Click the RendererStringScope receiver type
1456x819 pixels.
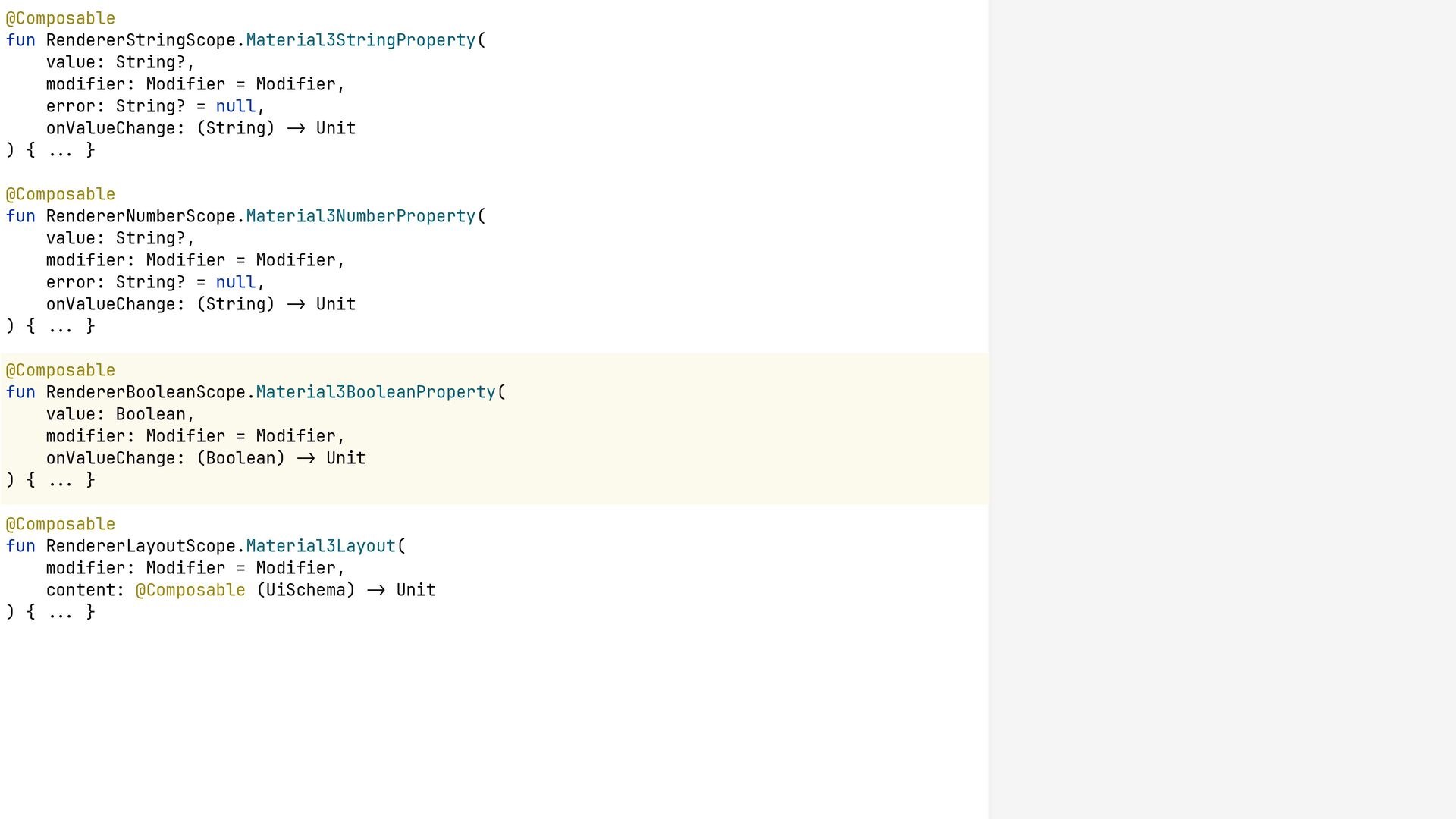tap(141, 40)
